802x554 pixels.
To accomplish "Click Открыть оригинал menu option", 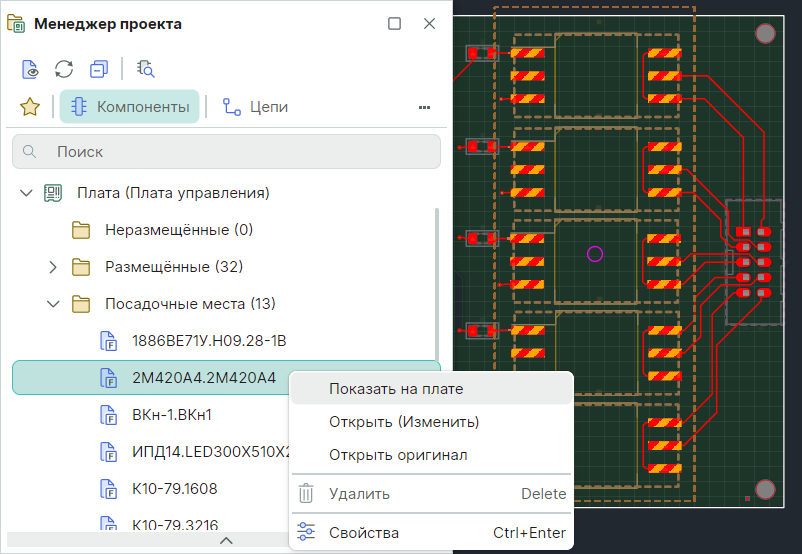I will (397, 455).
